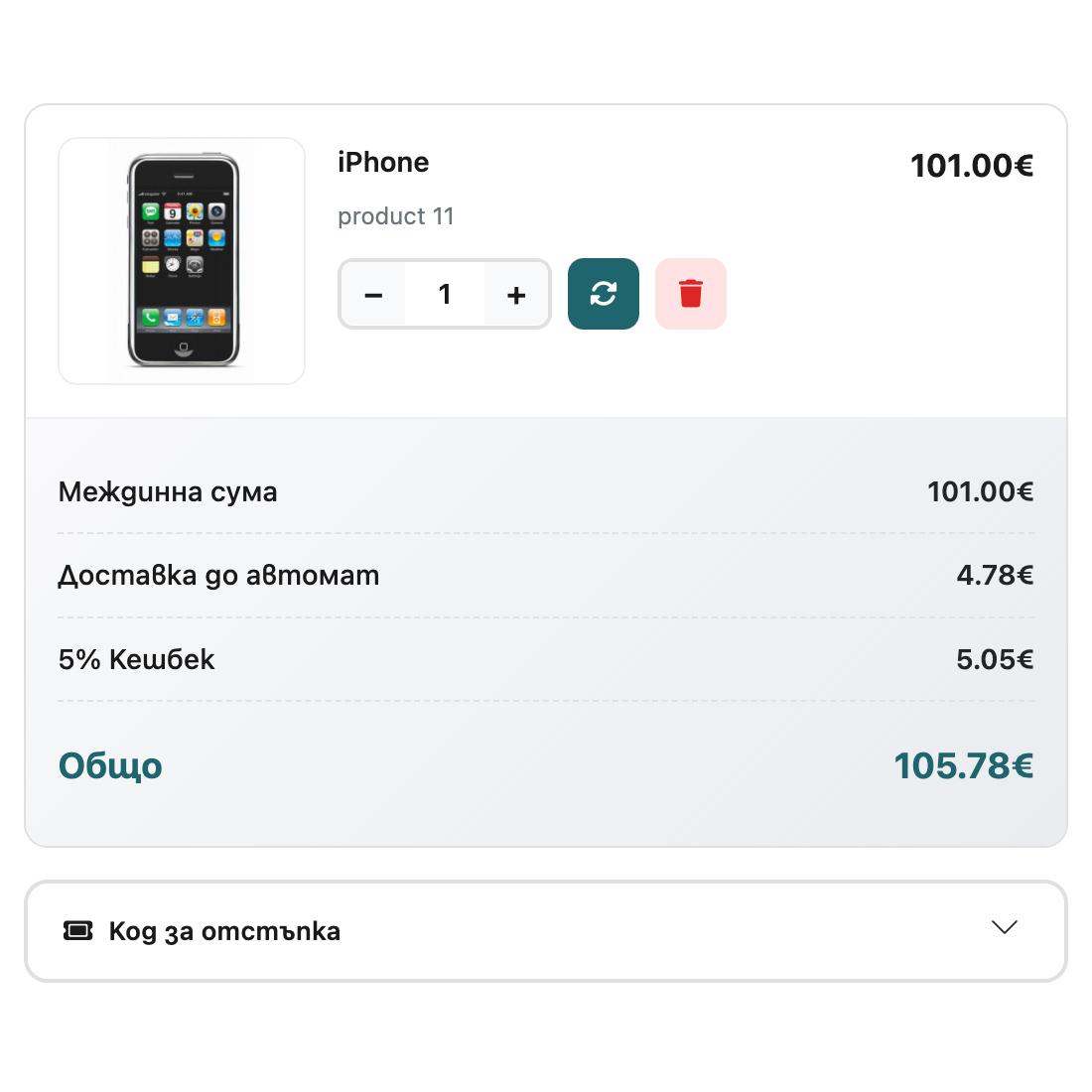The image size is (1092, 1092).
Task: Click the 105.78€ grand total amount
Action: click(x=964, y=766)
